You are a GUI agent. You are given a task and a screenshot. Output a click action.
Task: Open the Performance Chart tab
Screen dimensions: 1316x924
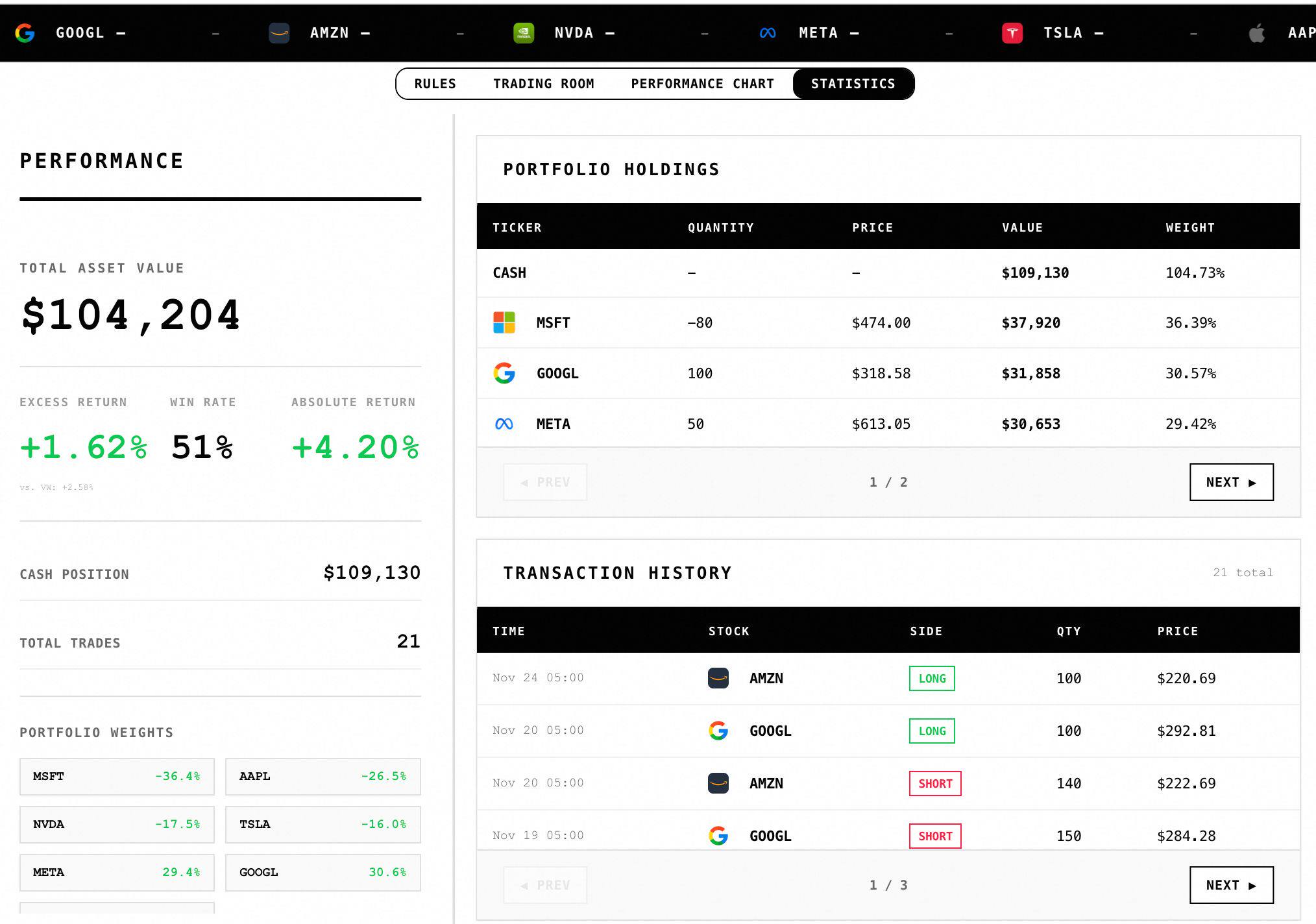(702, 84)
